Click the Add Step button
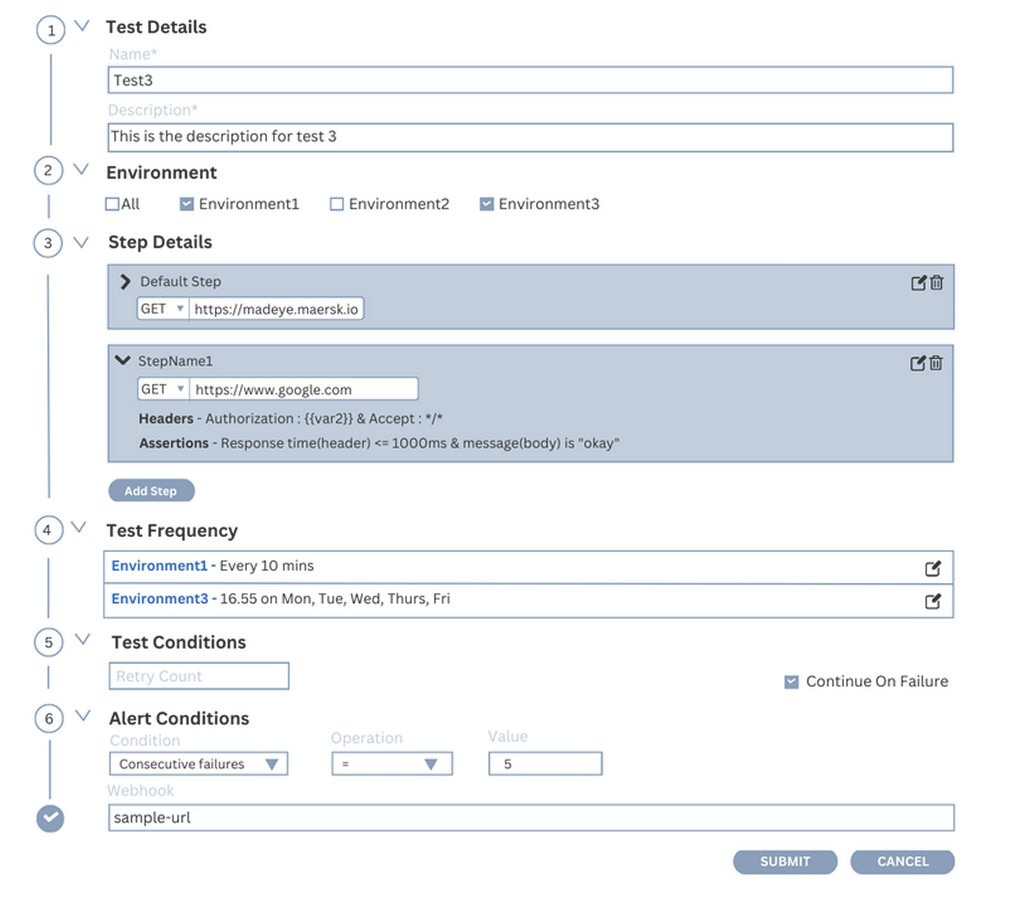Image resolution: width=1010 pixels, height=902 pixels. coord(151,491)
